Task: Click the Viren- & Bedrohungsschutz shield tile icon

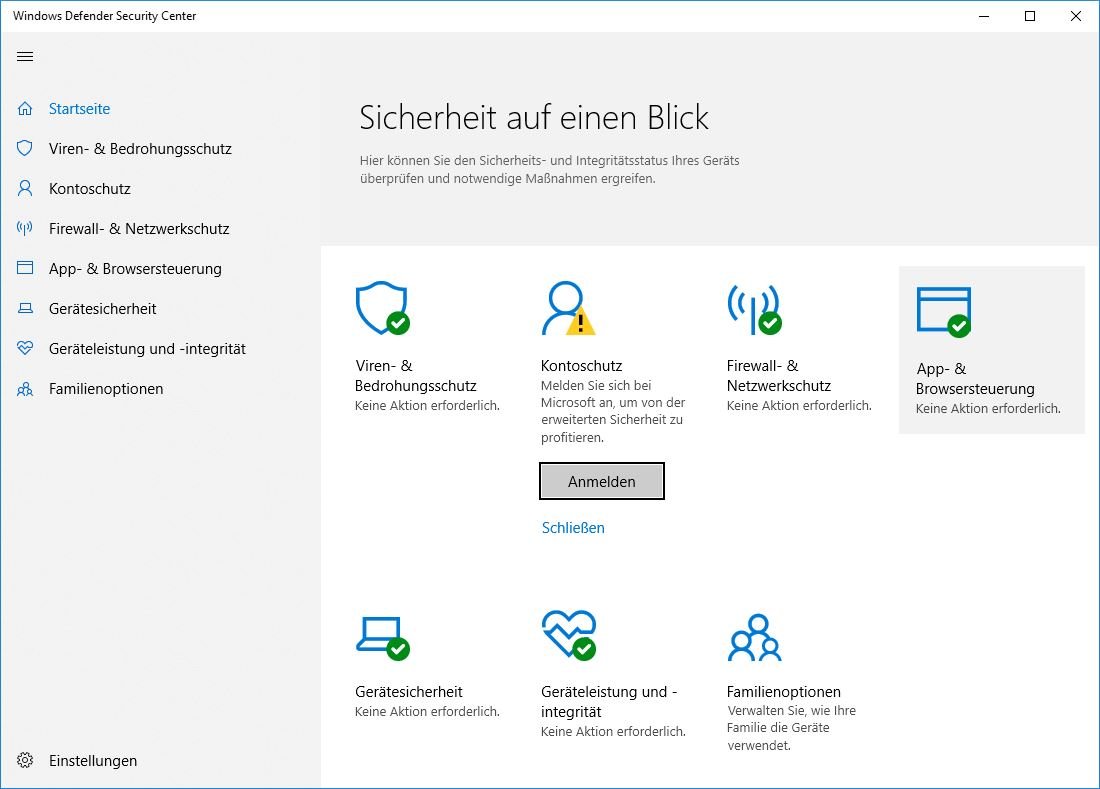Action: [x=382, y=308]
